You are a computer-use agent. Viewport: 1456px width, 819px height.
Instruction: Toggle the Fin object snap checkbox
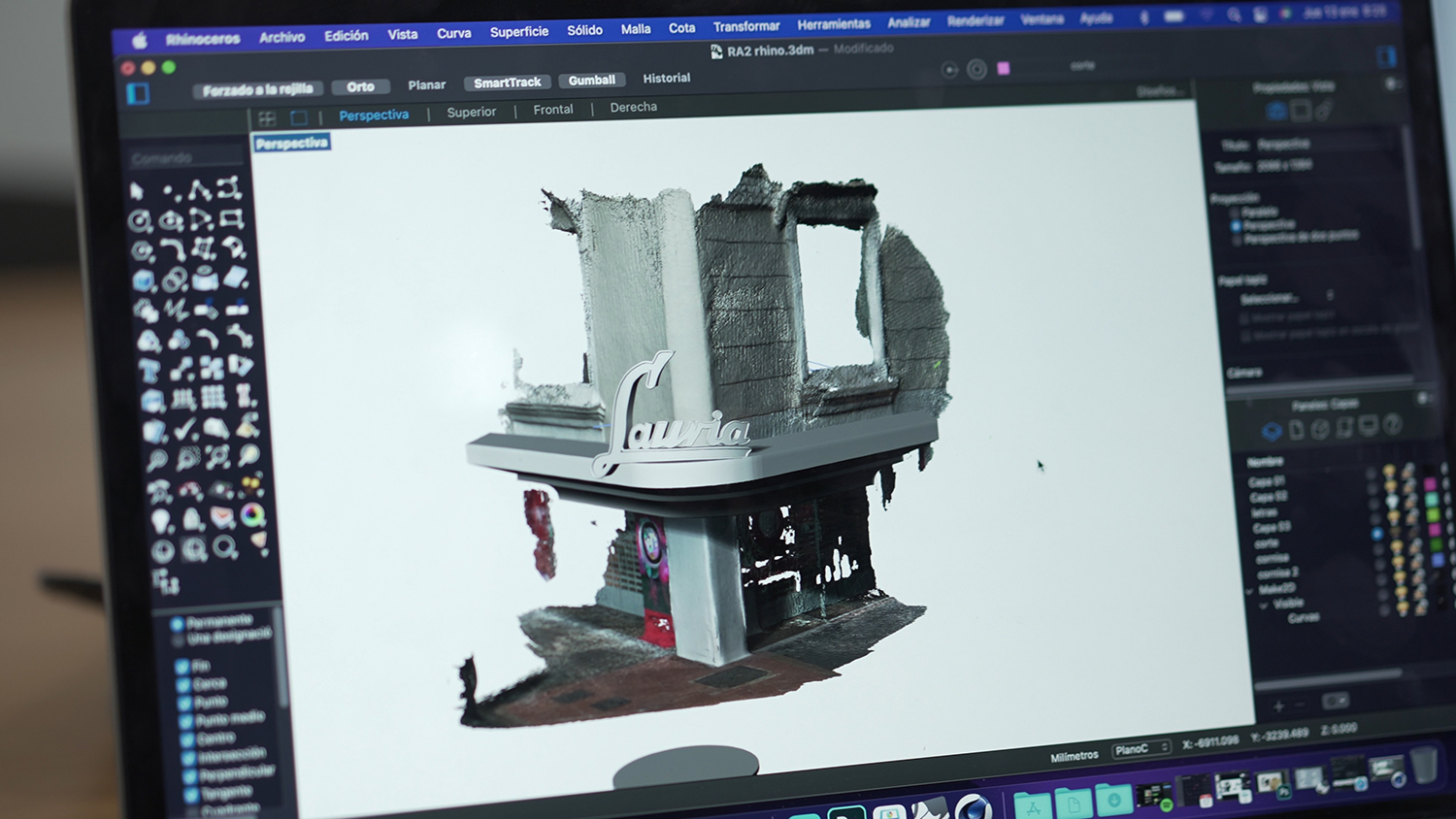(182, 667)
